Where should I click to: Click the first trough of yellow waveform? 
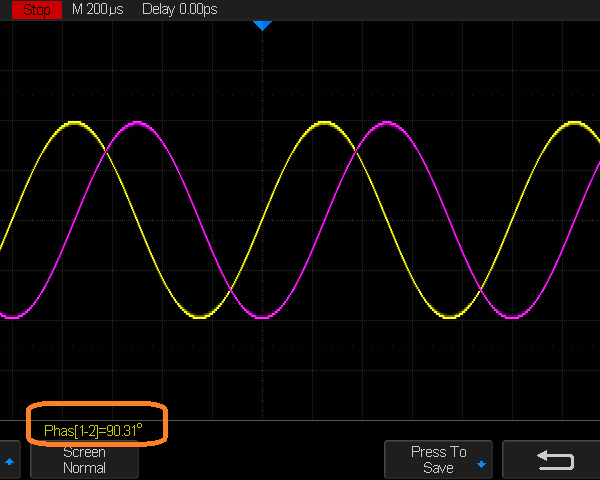click(x=200, y=317)
